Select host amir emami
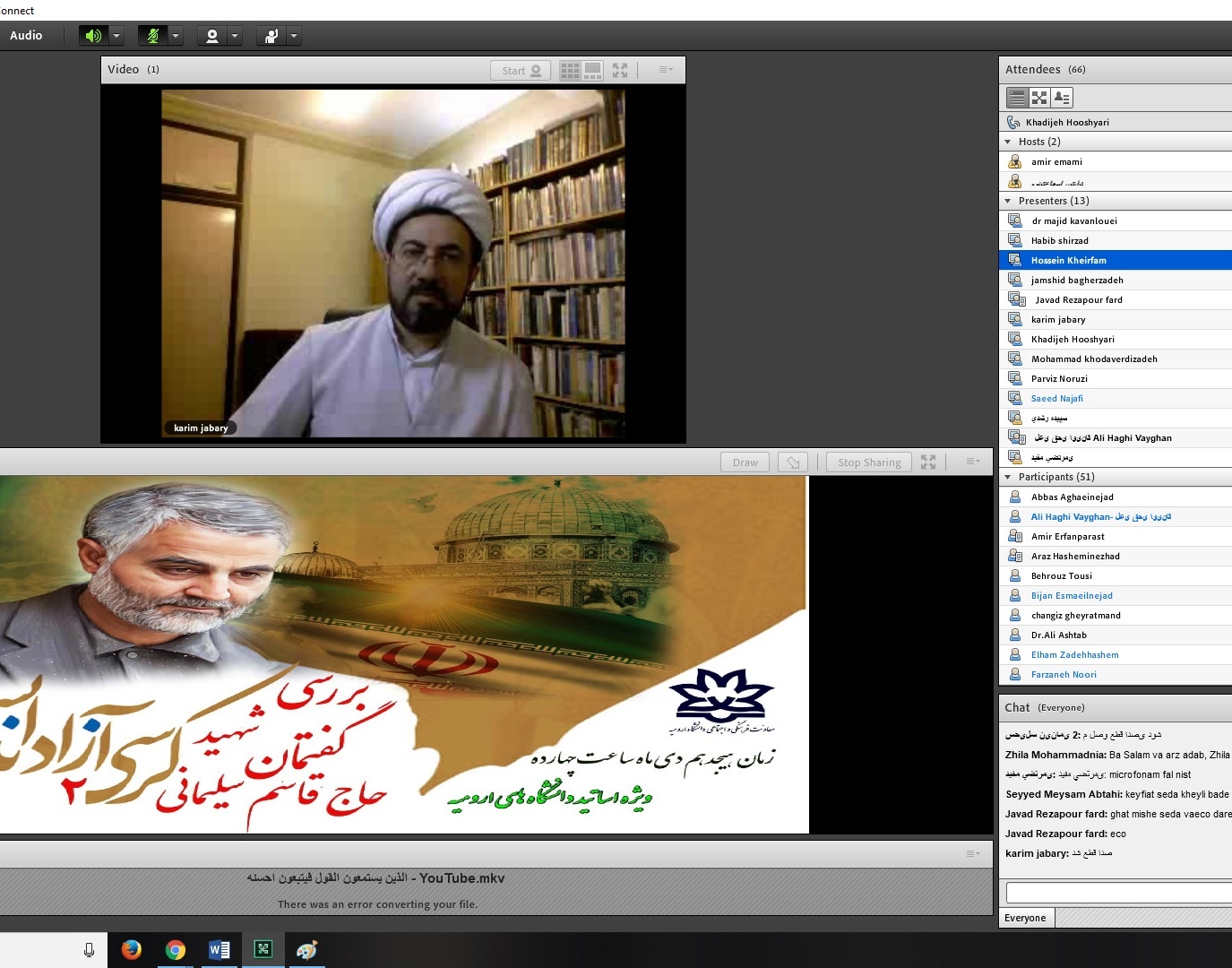This screenshot has height=968, width=1232. click(x=1116, y=162)
